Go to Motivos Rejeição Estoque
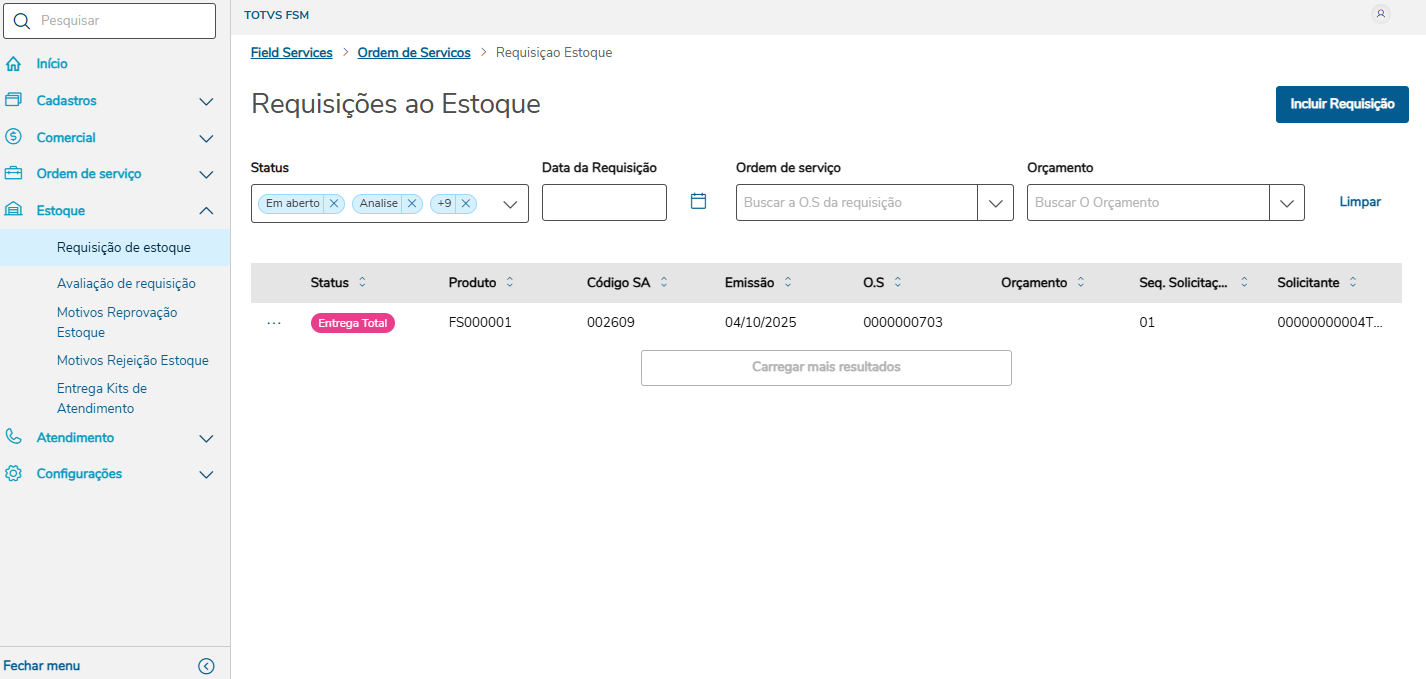 click(132, 360)
